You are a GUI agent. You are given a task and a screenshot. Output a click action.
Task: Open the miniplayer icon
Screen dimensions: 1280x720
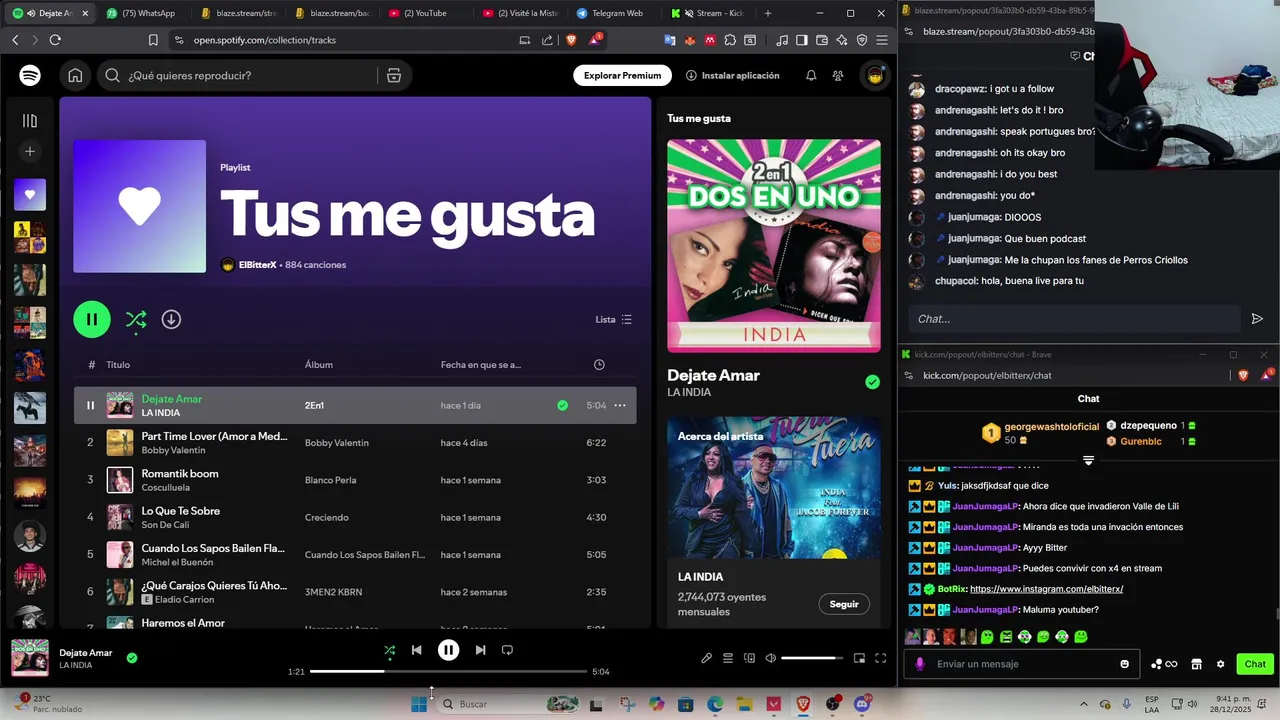click(859, 658)
